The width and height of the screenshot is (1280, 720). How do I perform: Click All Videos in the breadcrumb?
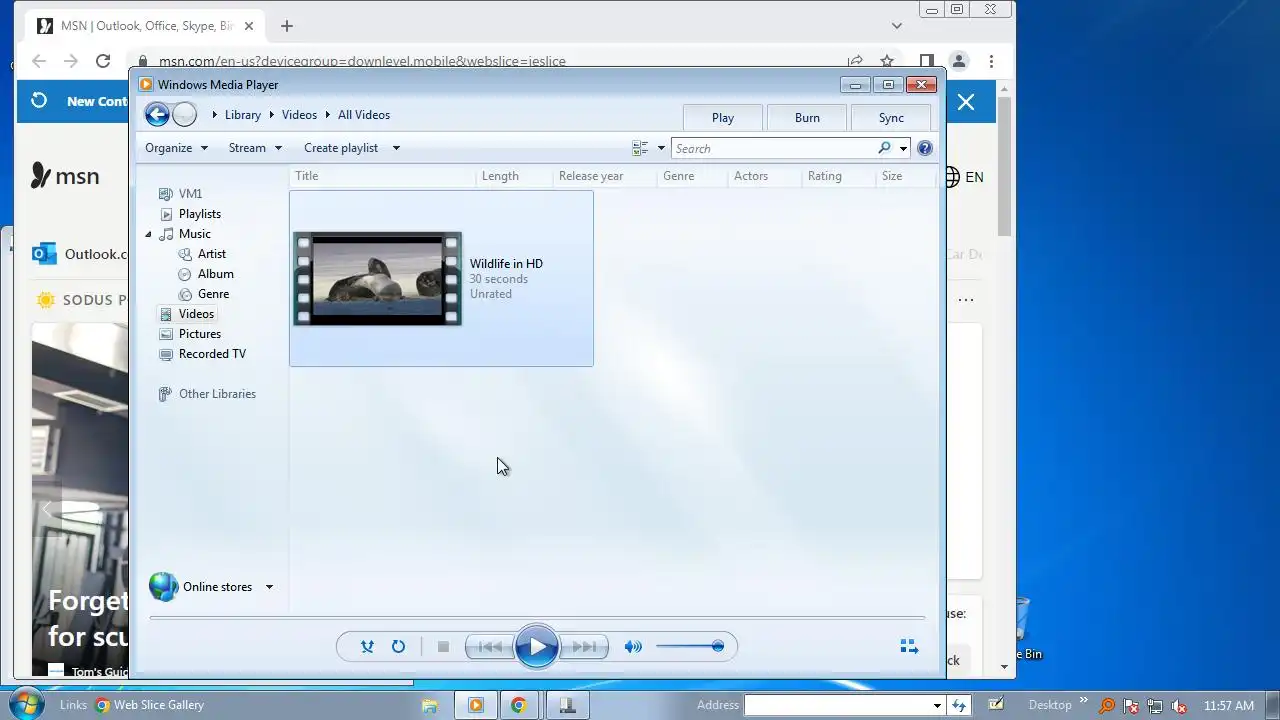pos(364,115)
